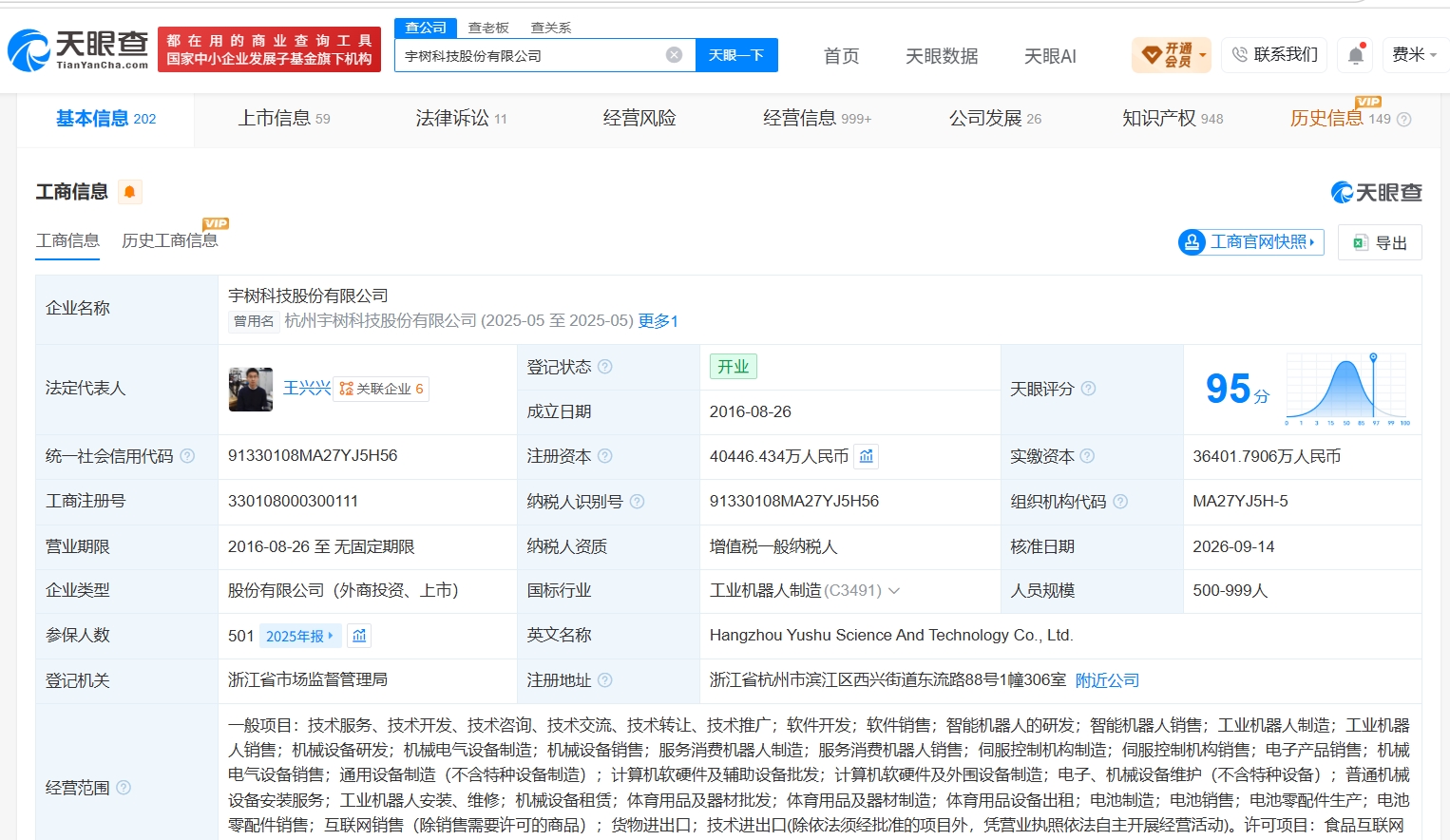Select 工商信息 sub-tab
This screenshot has width=1450, height=840.
coord(67,240)
